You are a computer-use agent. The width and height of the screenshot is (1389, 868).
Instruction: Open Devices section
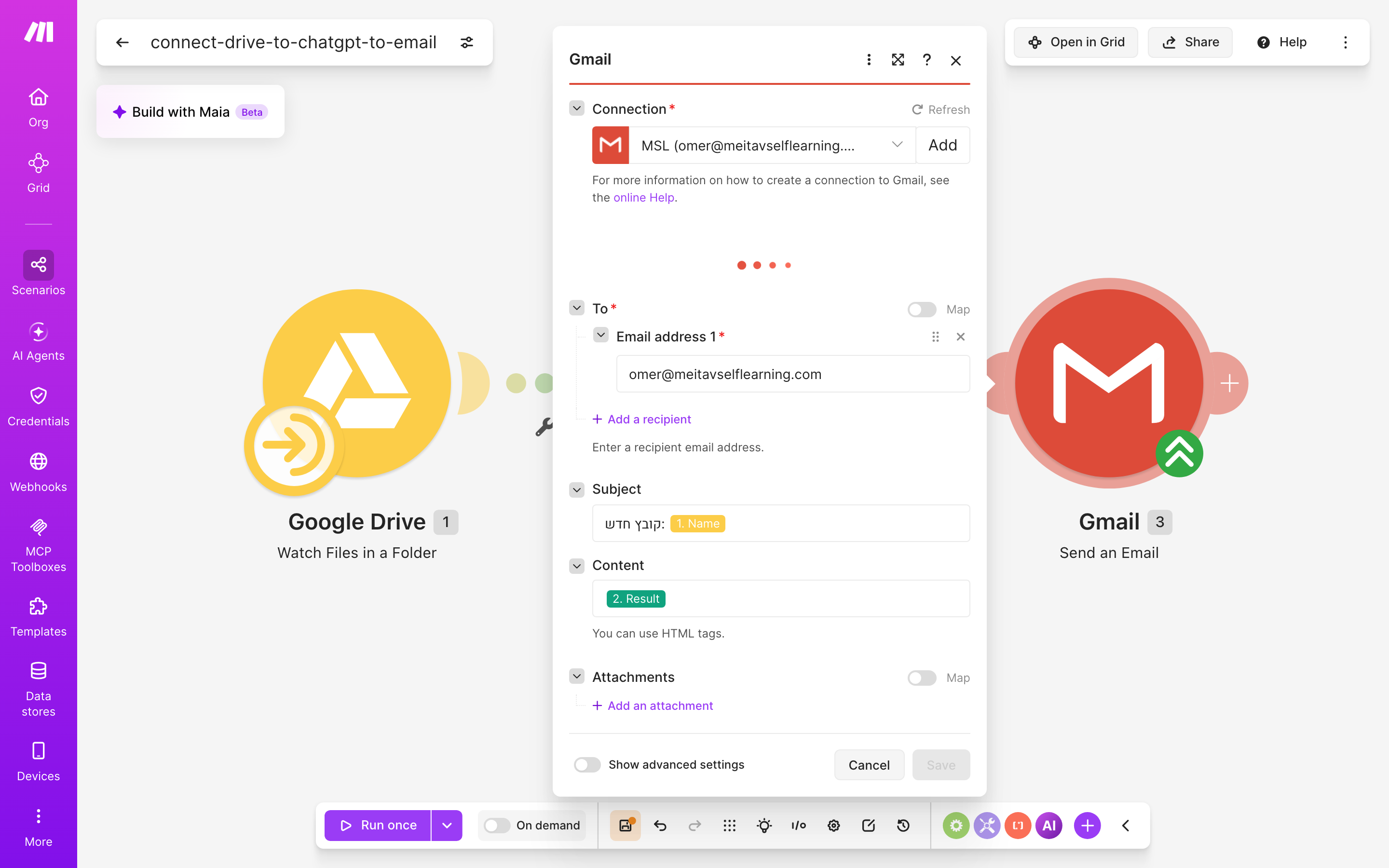(39, 761)
